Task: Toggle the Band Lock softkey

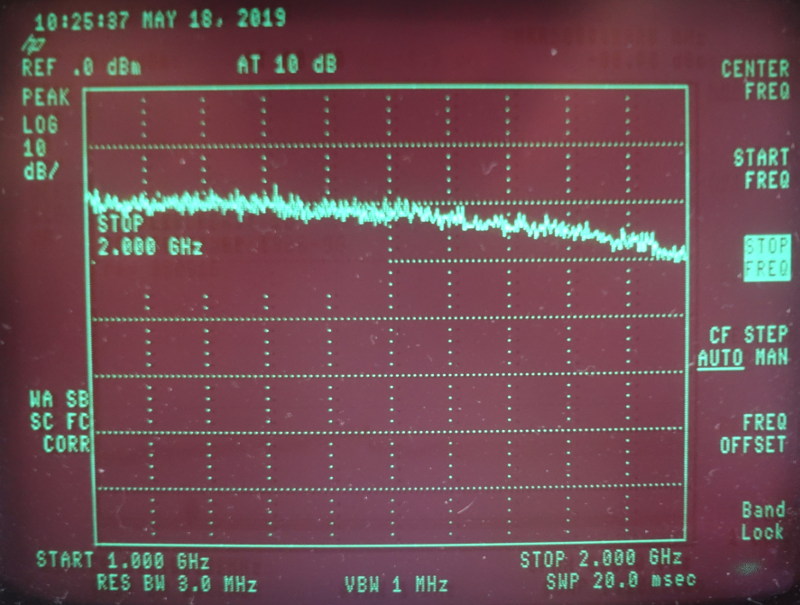Action: (x=763, y=521)
